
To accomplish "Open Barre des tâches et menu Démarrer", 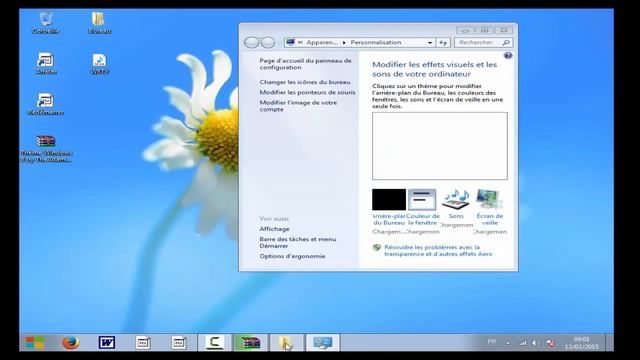I will tap(298, 242).
